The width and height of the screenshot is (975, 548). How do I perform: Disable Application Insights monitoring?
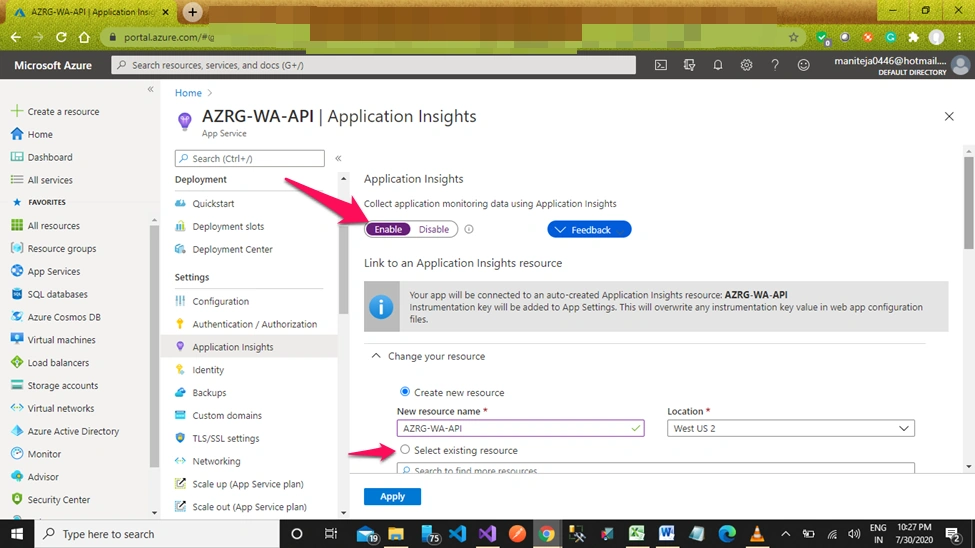click(433, 230)
